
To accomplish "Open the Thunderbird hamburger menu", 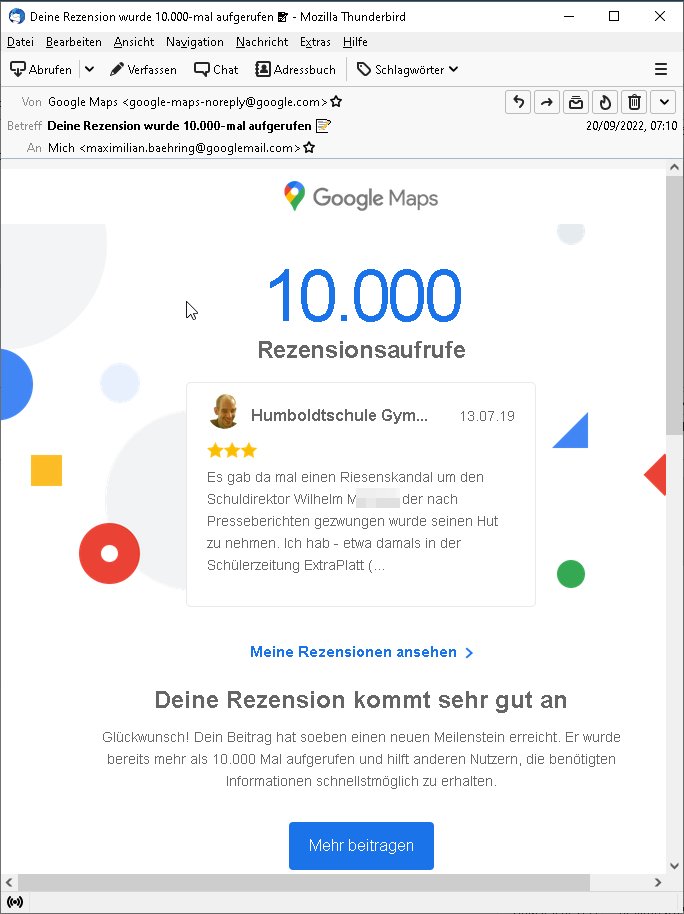I will 661,69.
